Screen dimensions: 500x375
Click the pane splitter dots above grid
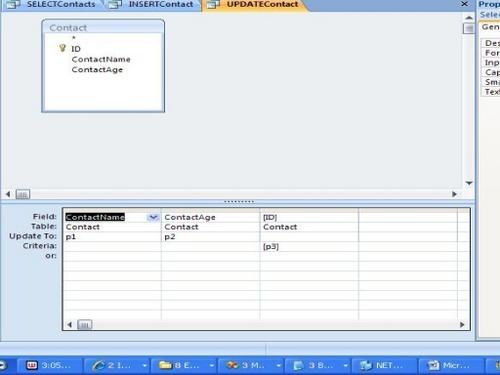coord(239,202)
